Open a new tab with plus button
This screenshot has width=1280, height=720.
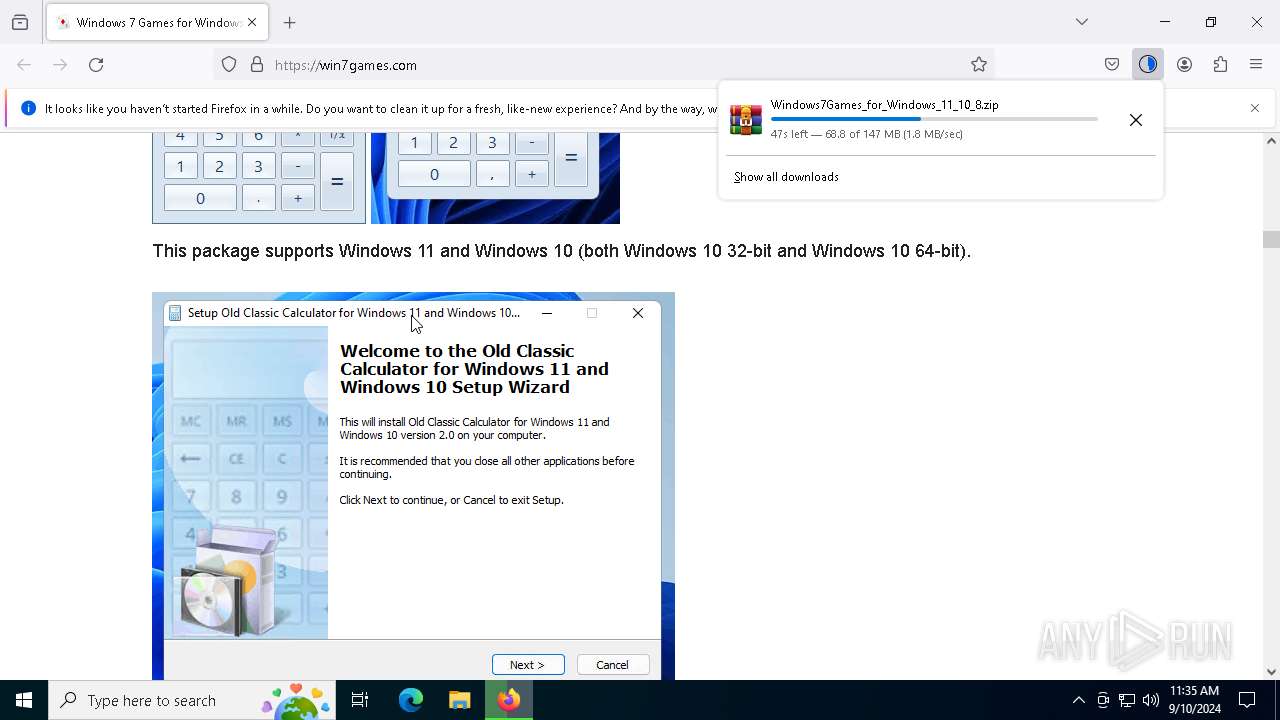click(x=290, y=22)
